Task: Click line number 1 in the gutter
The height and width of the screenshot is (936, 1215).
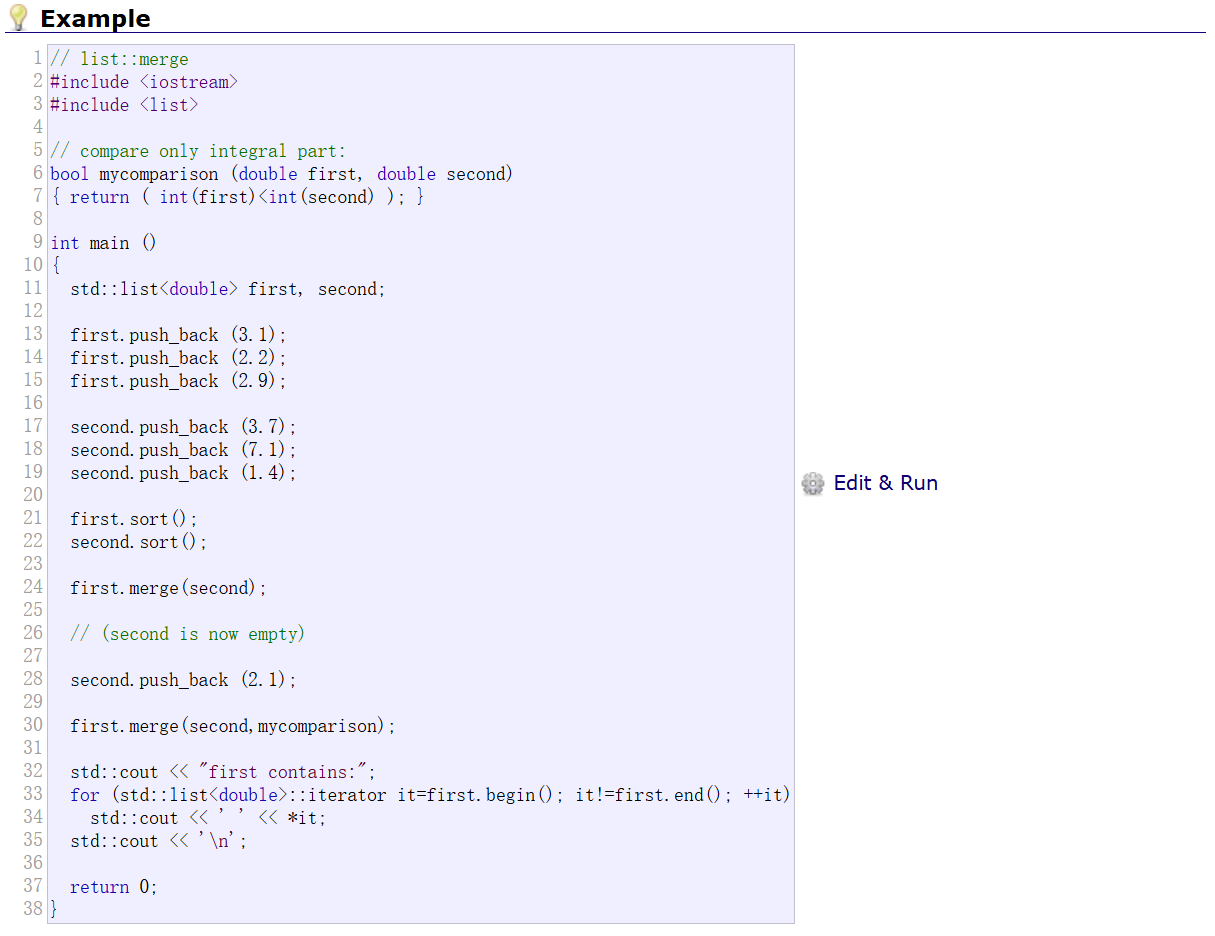Action: [x=38, y=59]
